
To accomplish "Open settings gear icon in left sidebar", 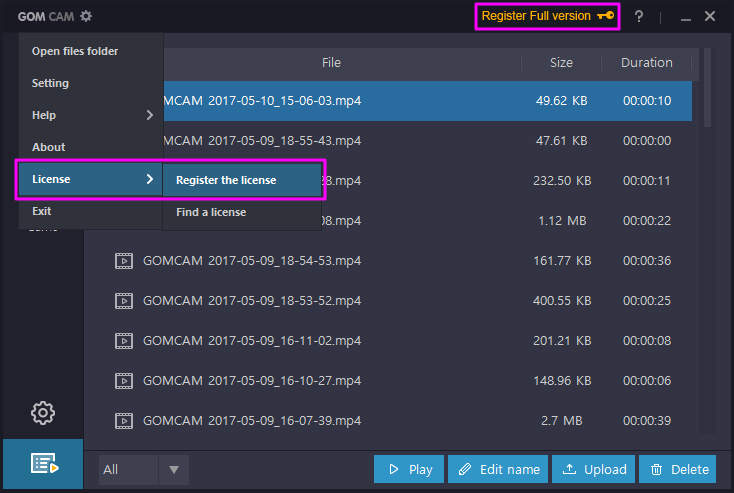I will (x=43, y=412).
